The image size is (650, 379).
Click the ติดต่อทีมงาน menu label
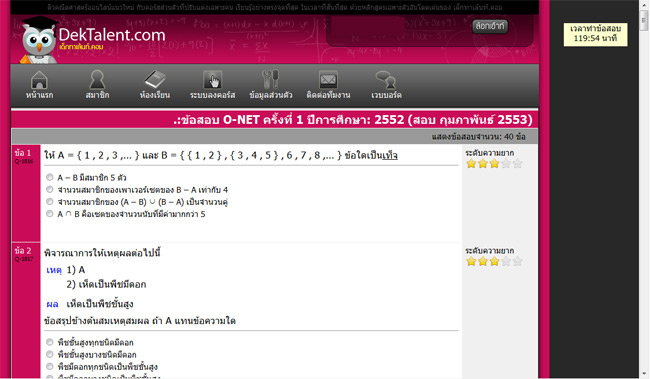[x=328, y=95]
